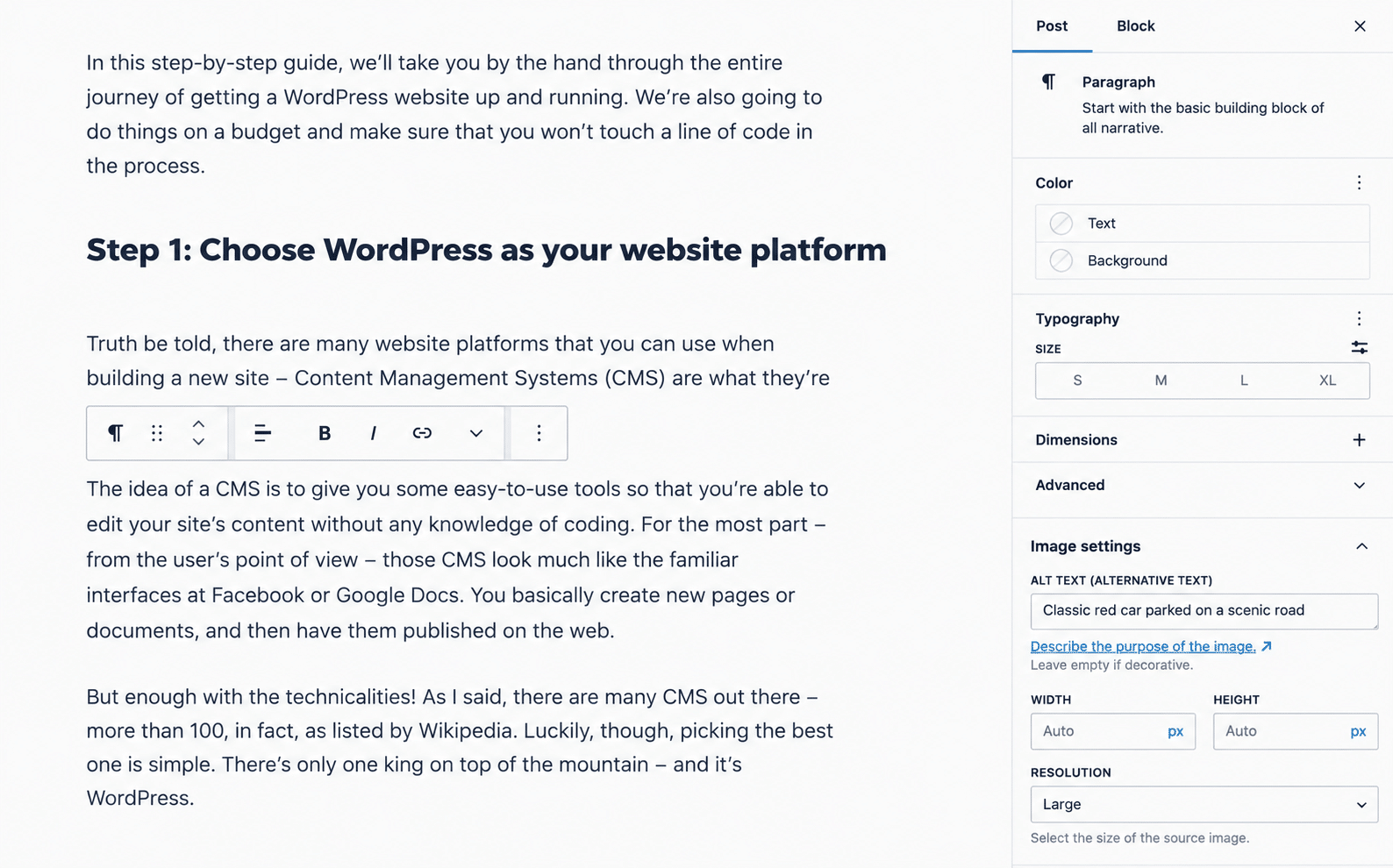This screenshot has width=1393, height=868.
Task: Click the alt text input field
Action: click(x=1204, y=611)
